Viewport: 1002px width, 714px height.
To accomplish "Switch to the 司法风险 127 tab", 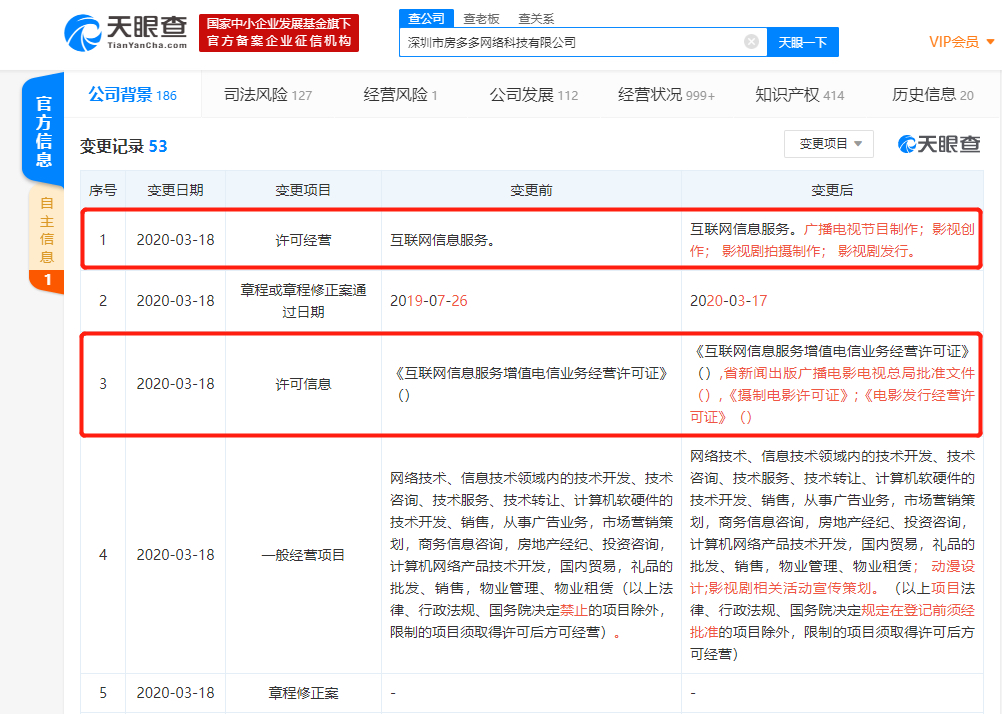I will pyautogui.click(x=268, y=95).
